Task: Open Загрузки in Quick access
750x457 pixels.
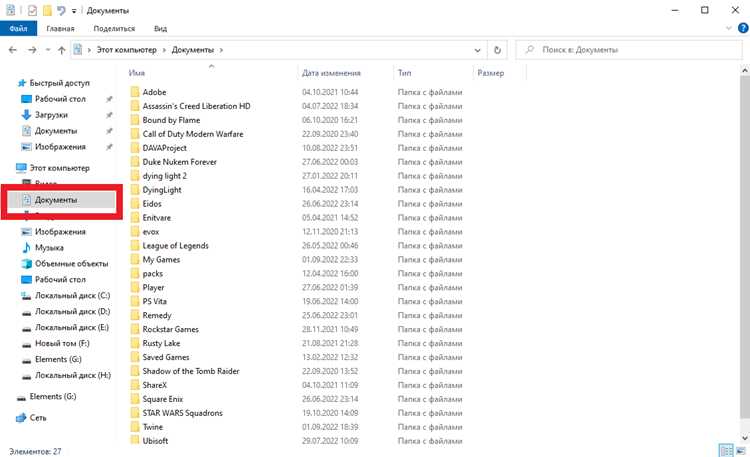Action: (x=51, y=115)
